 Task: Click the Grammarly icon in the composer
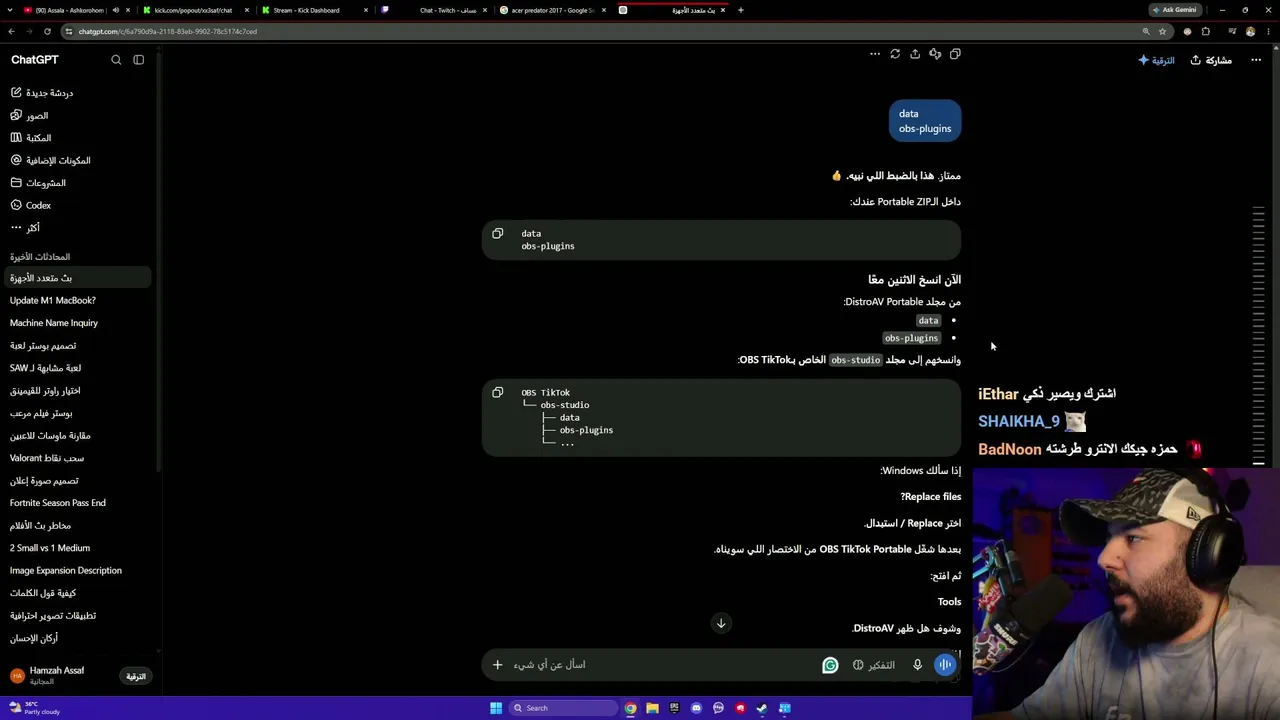[830, 665]
